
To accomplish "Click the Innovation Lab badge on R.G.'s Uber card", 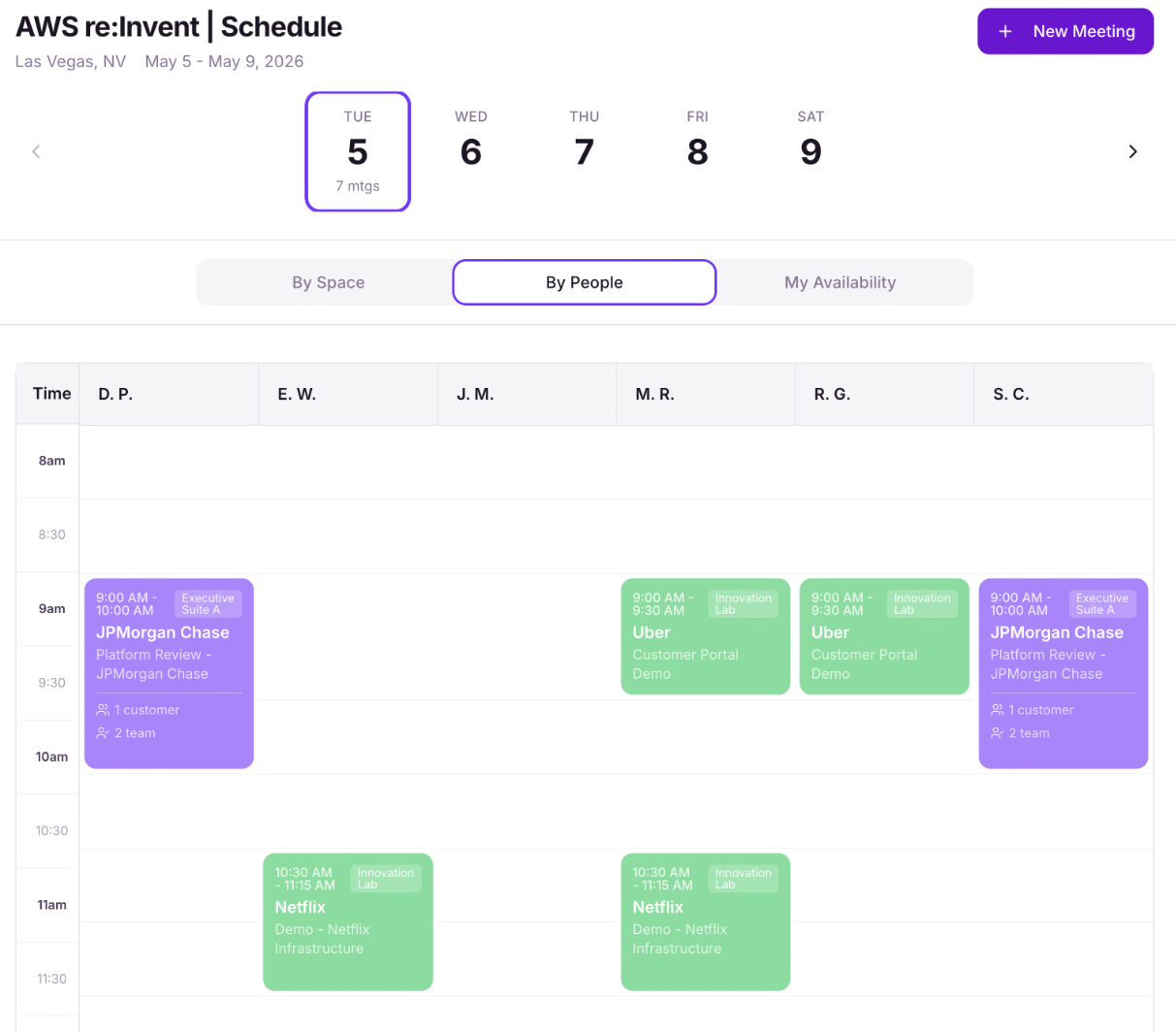I will [x=922, y=603].
